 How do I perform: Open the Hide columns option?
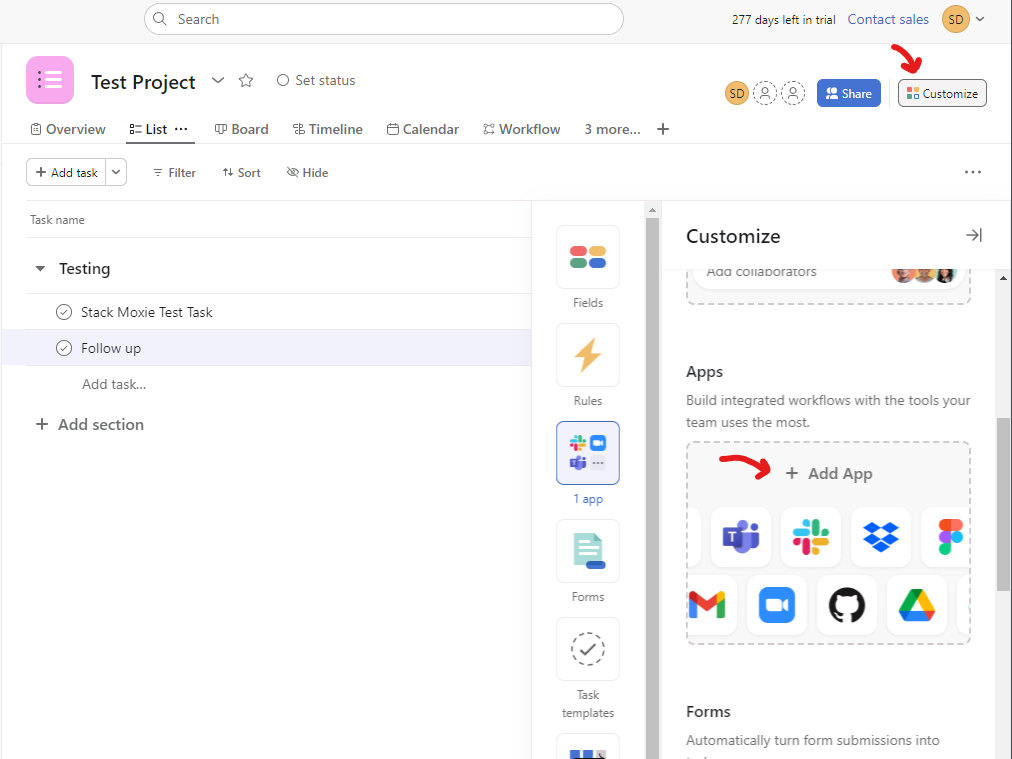307,173
